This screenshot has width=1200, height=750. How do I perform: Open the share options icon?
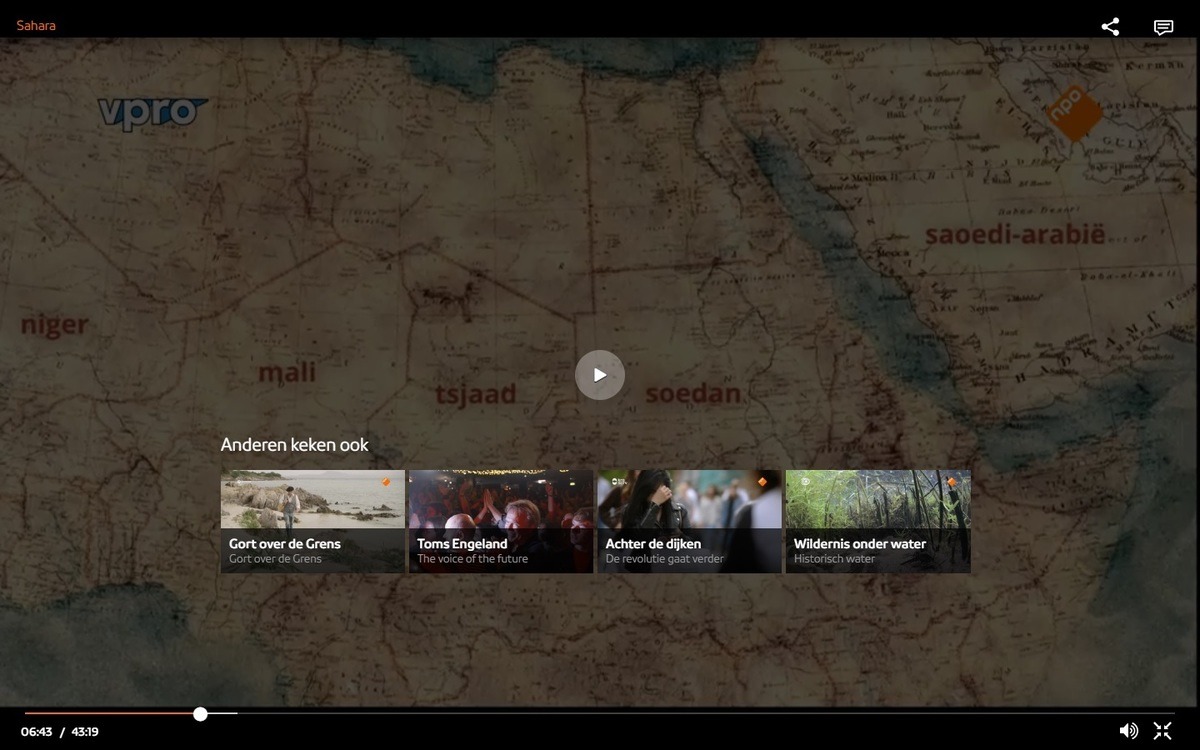[x=1110, y=27]
